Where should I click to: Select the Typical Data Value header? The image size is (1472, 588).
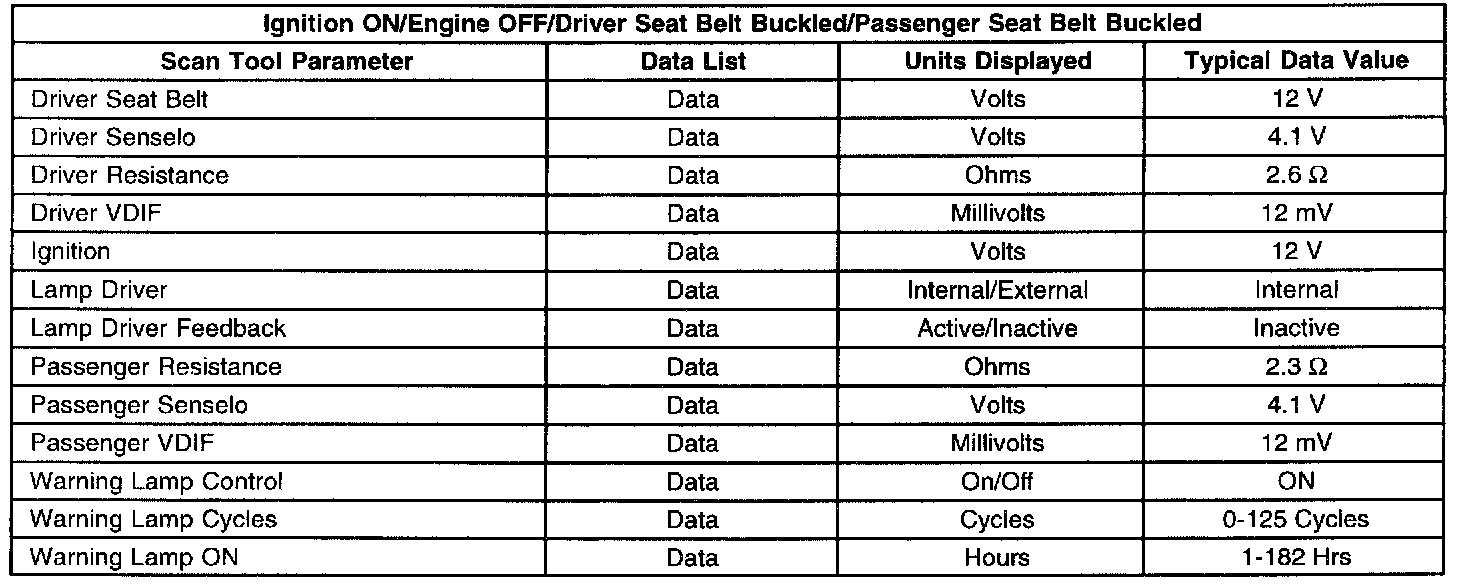[1296, 61]
